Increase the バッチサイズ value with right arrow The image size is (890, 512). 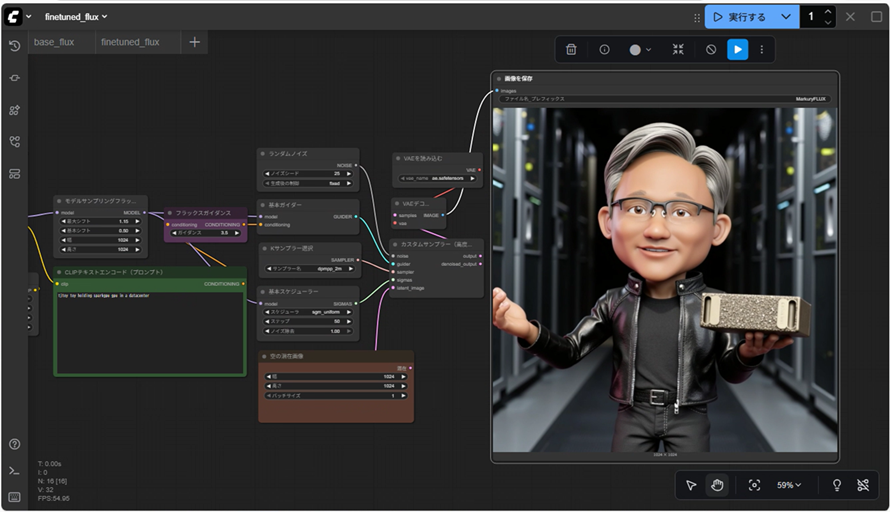tap(404, 396)
